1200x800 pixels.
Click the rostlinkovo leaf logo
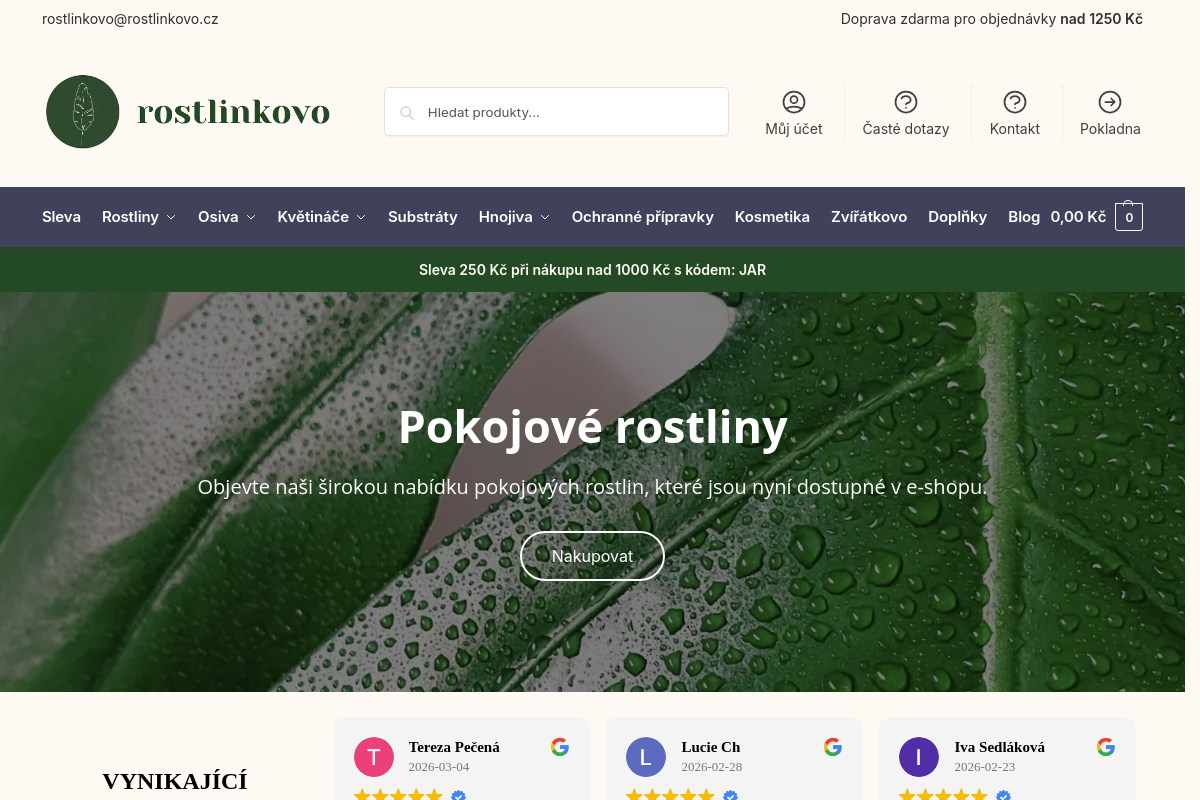[x=83, y=112]
